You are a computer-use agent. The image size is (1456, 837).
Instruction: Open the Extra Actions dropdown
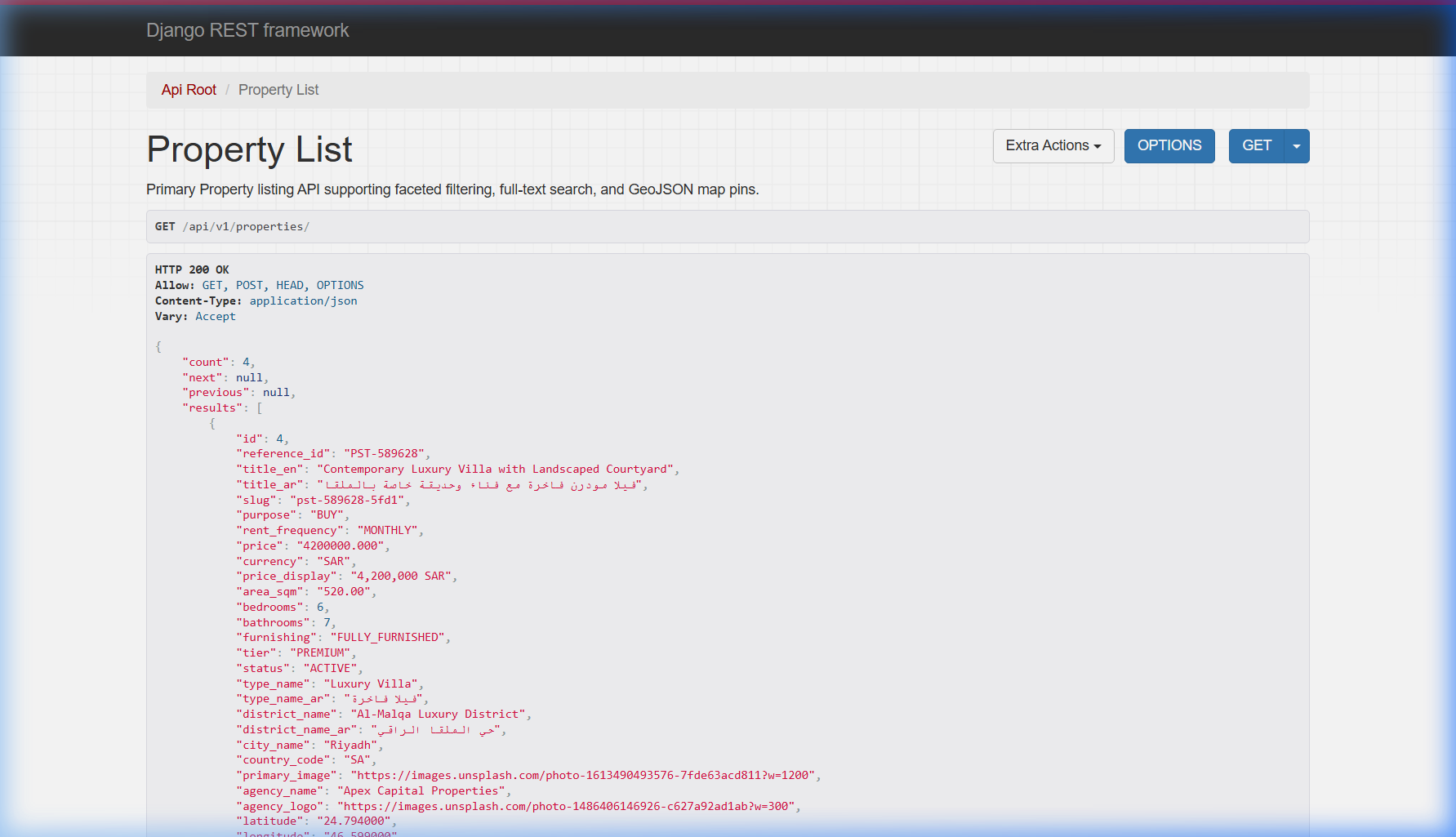pos(1053,146)
